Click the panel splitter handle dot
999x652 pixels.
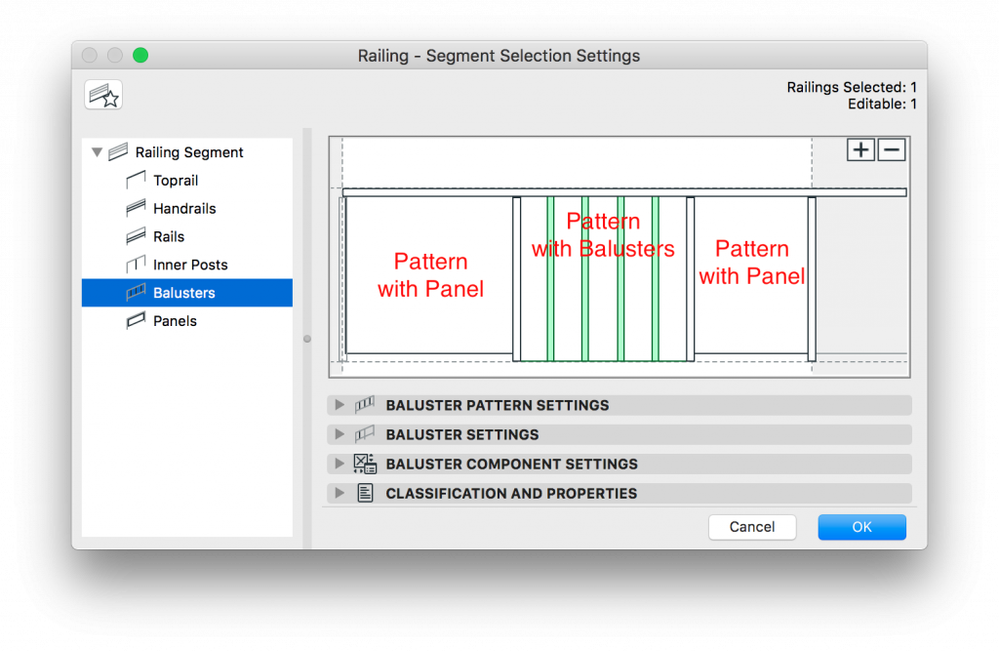point(307,339)
